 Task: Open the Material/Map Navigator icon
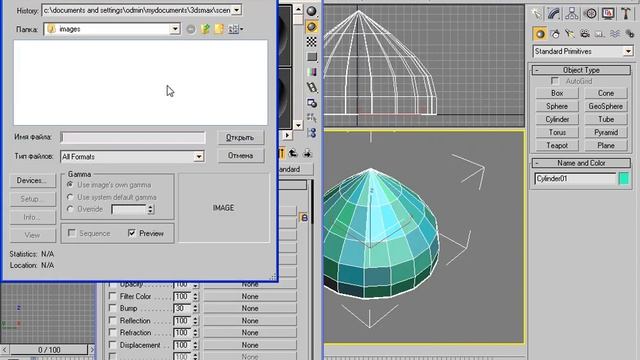[311, 133]
